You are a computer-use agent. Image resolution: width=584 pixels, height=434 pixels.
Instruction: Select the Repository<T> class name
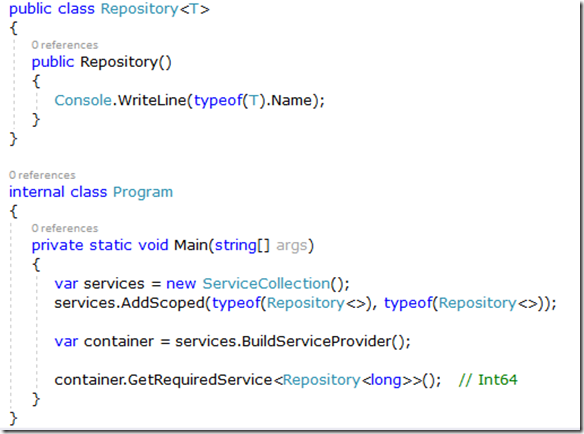[x=155, y=9]
